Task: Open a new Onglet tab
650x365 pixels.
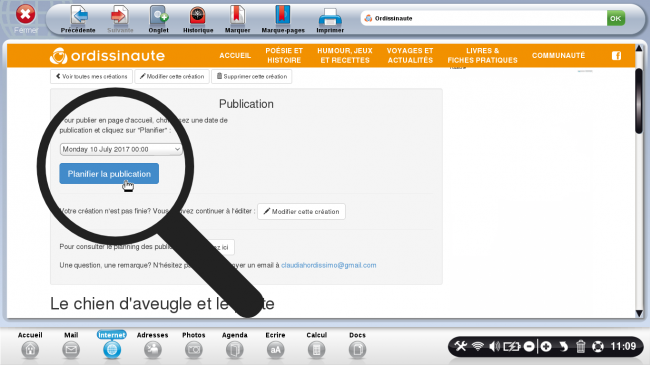Action: coord(159,15)
